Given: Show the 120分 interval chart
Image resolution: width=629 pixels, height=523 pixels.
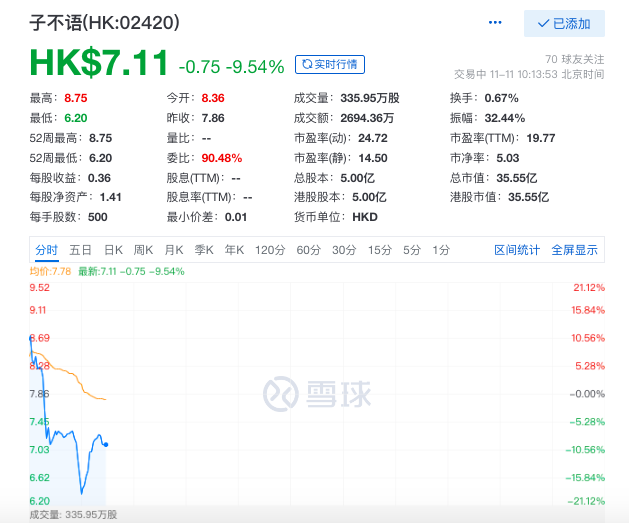Looking at the screenshot, I should (270, 250).
